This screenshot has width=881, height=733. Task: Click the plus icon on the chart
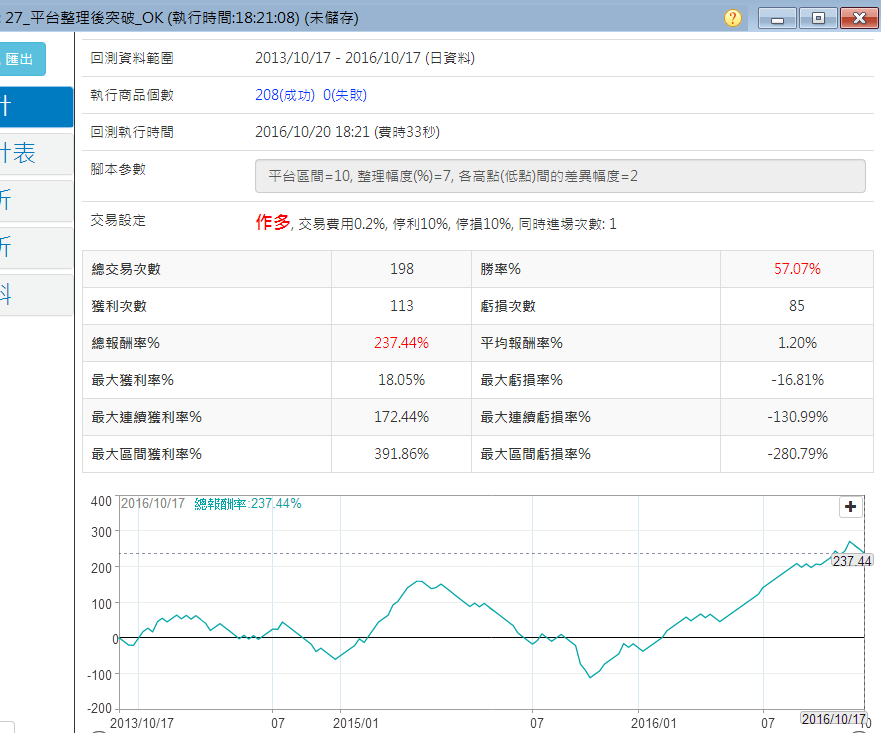tap(850, 507)
